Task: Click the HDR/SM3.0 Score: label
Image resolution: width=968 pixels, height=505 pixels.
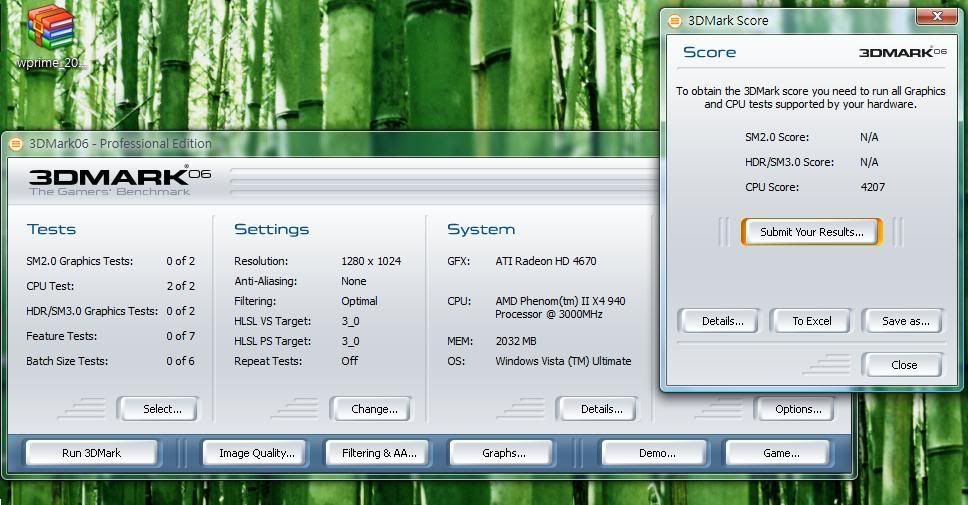Action: tap(790, 162)
